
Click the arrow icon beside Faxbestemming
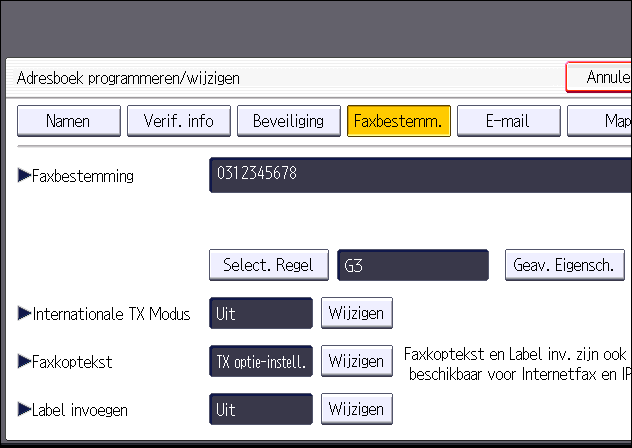click(25, 176)
